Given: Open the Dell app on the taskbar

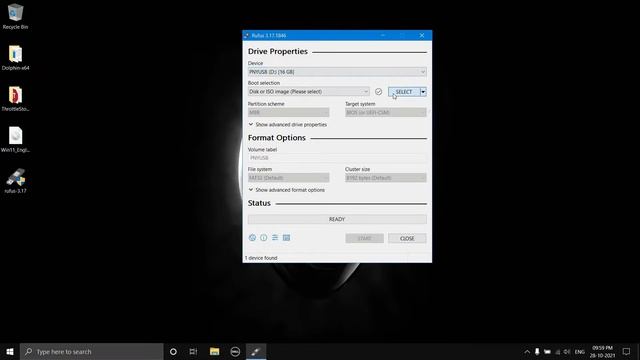Looking at the screenshot, I should click(235, 351).
